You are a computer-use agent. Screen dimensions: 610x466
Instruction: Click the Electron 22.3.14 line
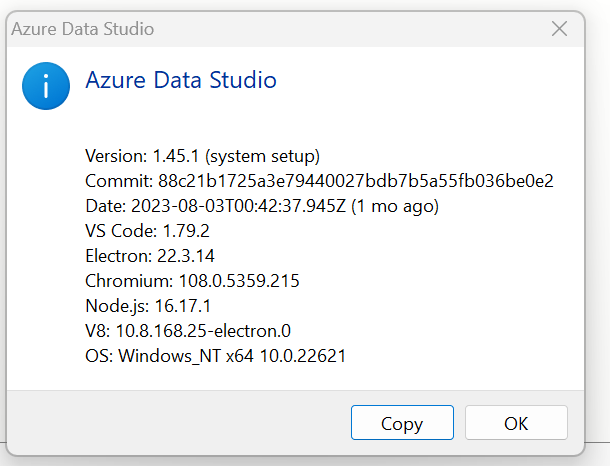pyautogui.click(x=150, y=256)
